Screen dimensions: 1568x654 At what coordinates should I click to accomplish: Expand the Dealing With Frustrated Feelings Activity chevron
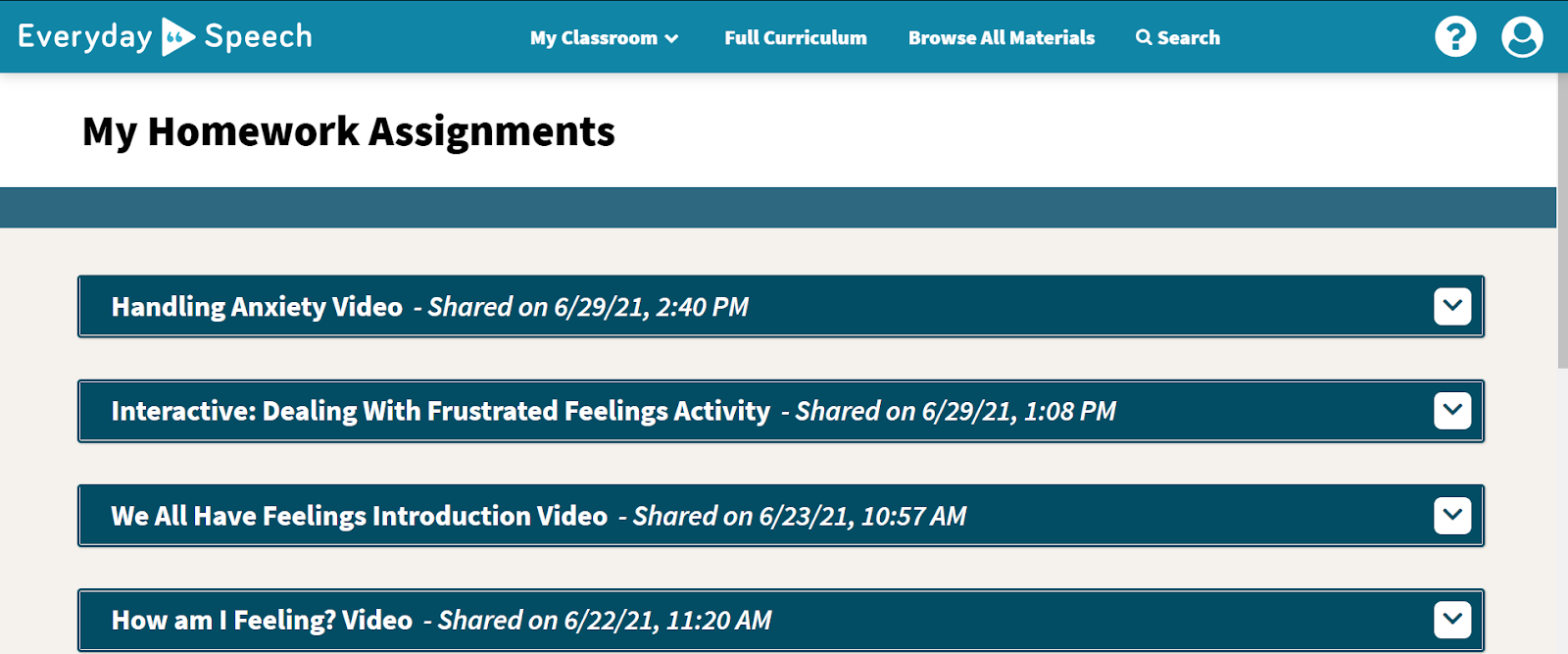(1452, 410)
